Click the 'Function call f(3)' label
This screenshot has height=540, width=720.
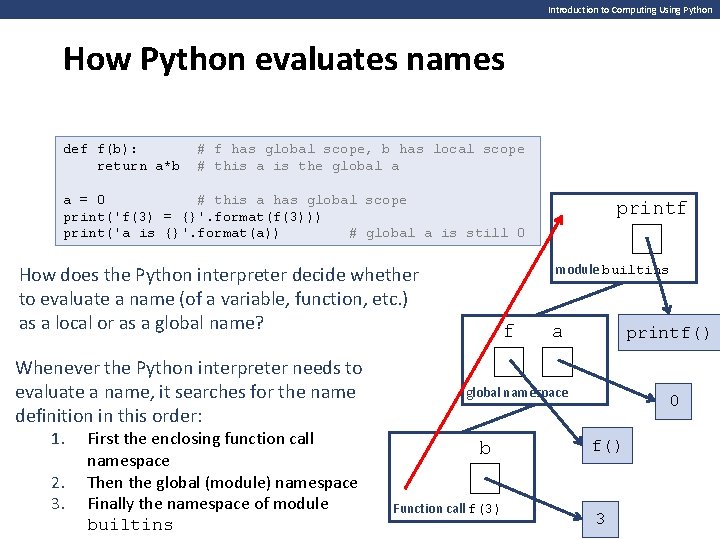[x=446, y=509]
